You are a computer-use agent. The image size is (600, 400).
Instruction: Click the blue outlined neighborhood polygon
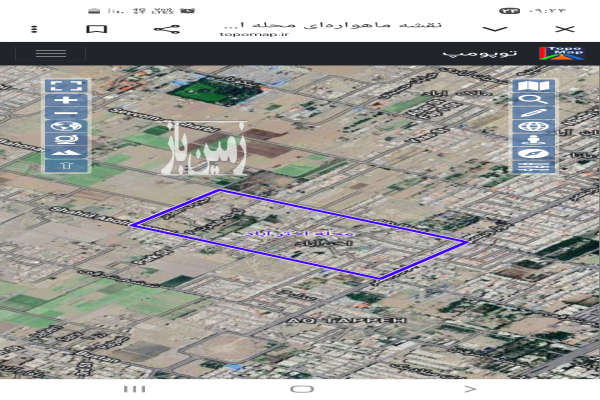(x=300, y=235)
